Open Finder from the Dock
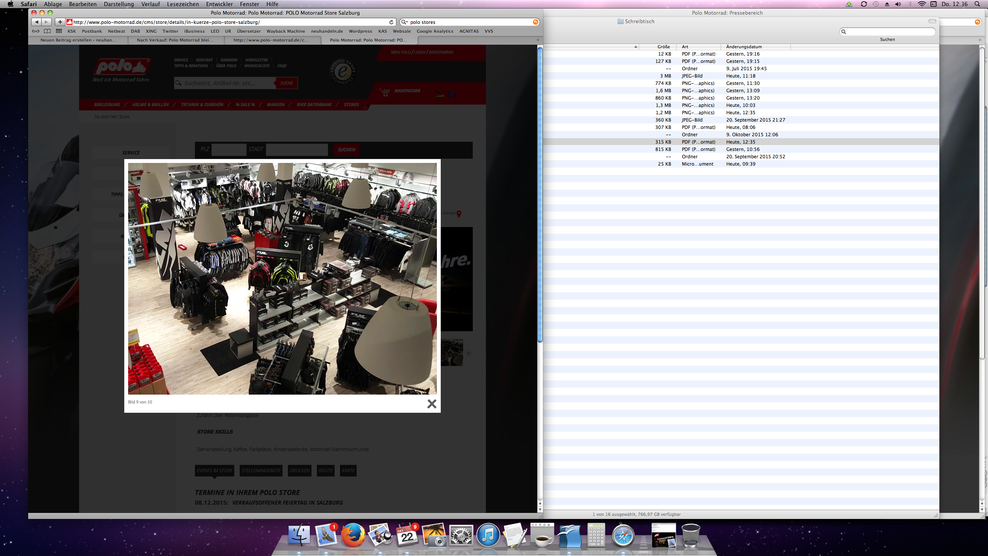Screen dimensions: 988x556 [299, 535]
